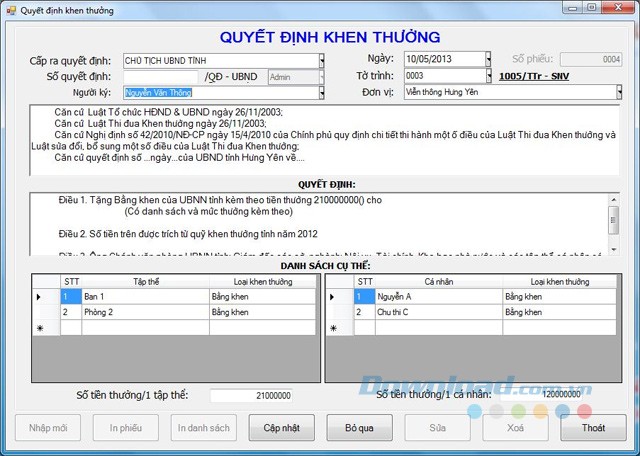
Task: Click the In phiếu button
Action: coord(126,428)
